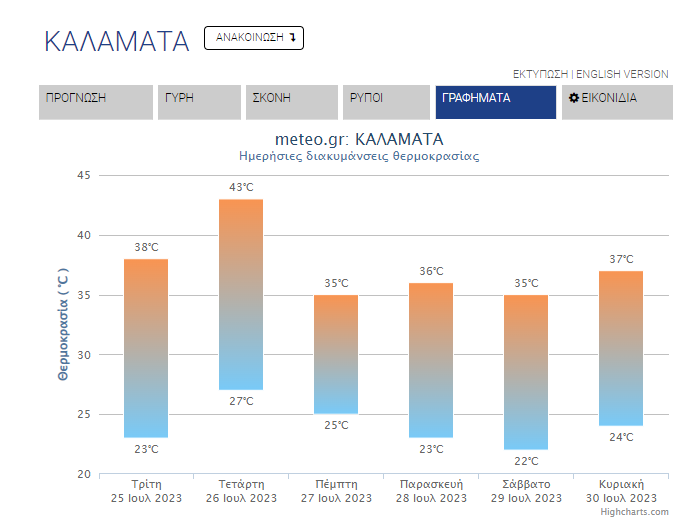Open the ΓΥΡΗ tab
This screenshot has width=689, height=524.
point(199,102)
